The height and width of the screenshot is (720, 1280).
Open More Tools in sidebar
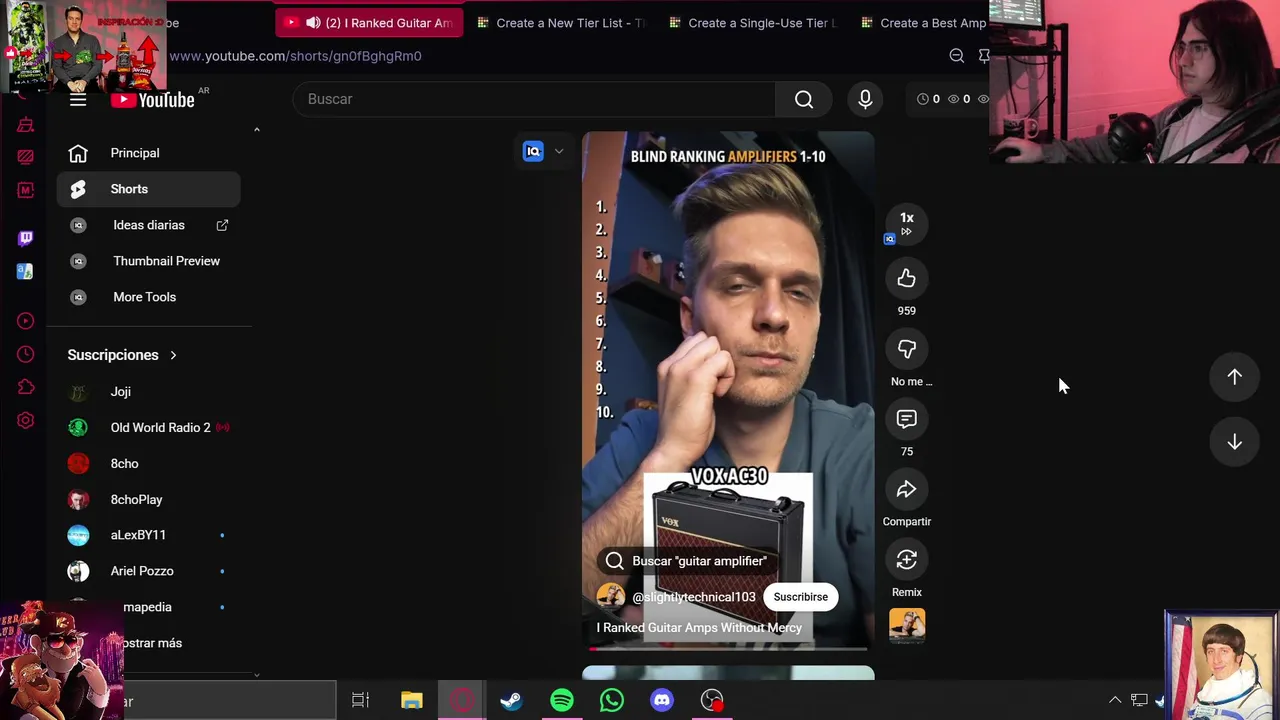pyautogui.click(x=148, y=297)
